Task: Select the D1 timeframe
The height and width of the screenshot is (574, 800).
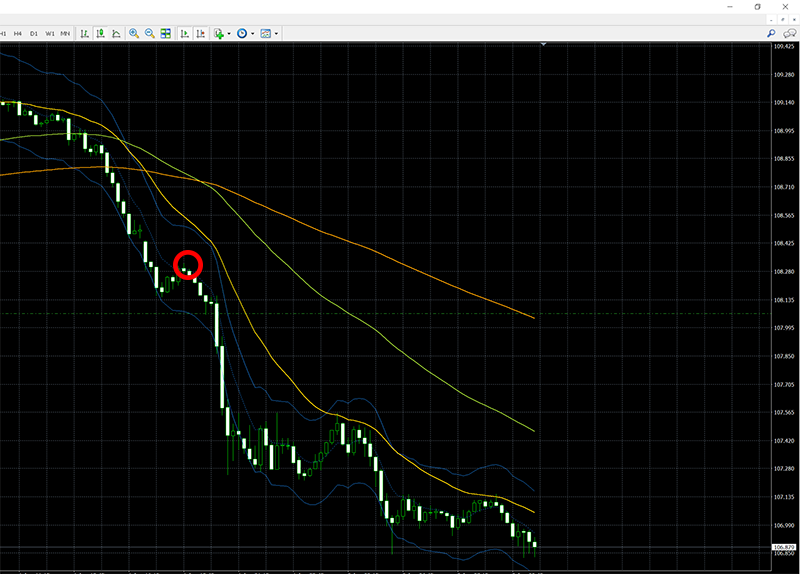Action: pos(34,33)
